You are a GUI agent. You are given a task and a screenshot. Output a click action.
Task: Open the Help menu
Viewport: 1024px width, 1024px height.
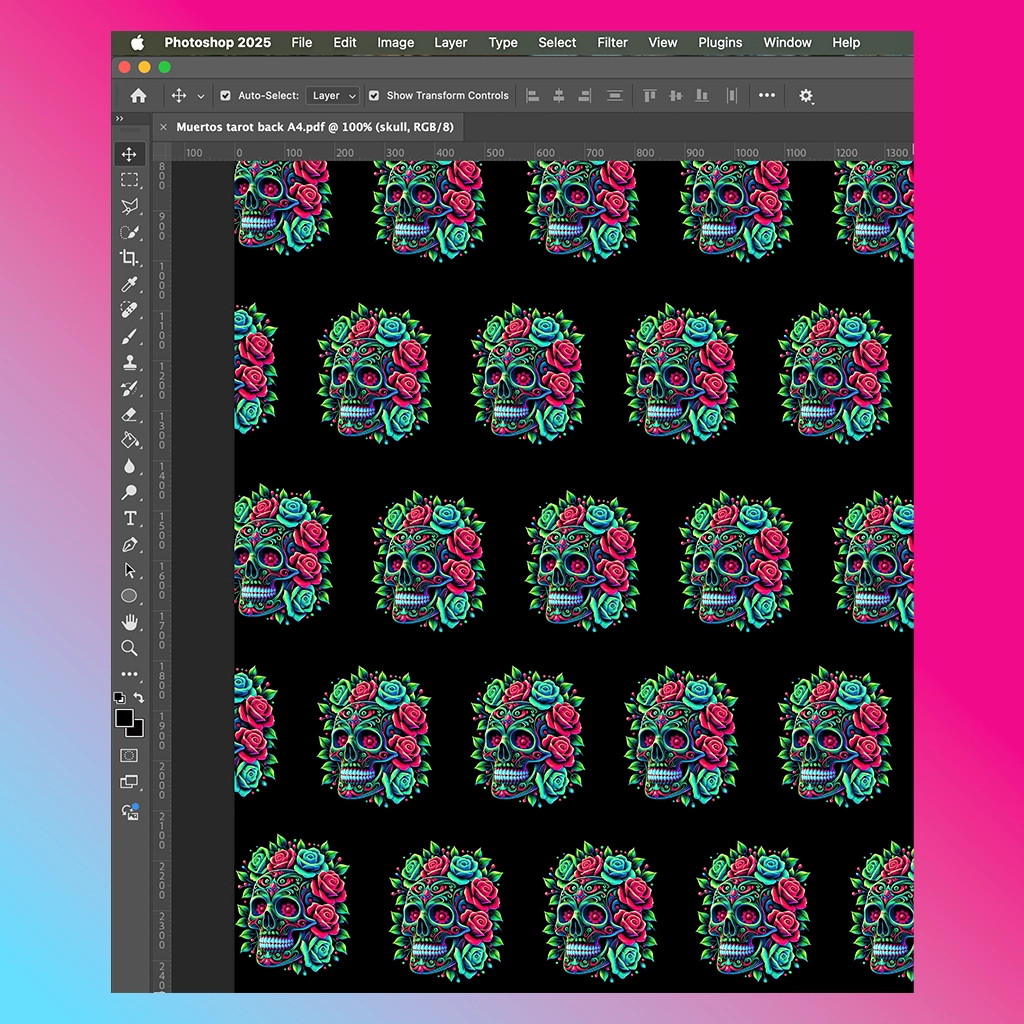click(846, 42)
